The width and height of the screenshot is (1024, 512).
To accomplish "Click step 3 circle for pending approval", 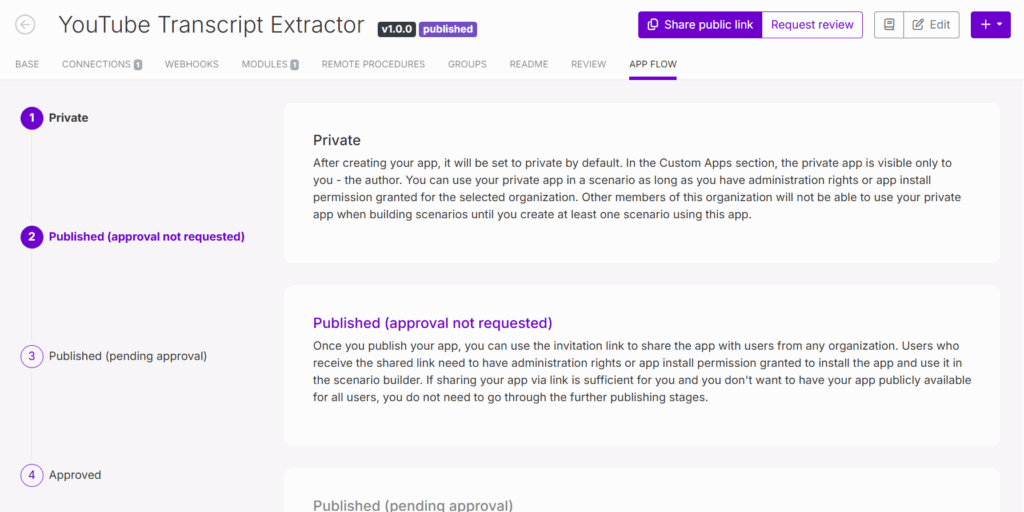I will point(31,356).
